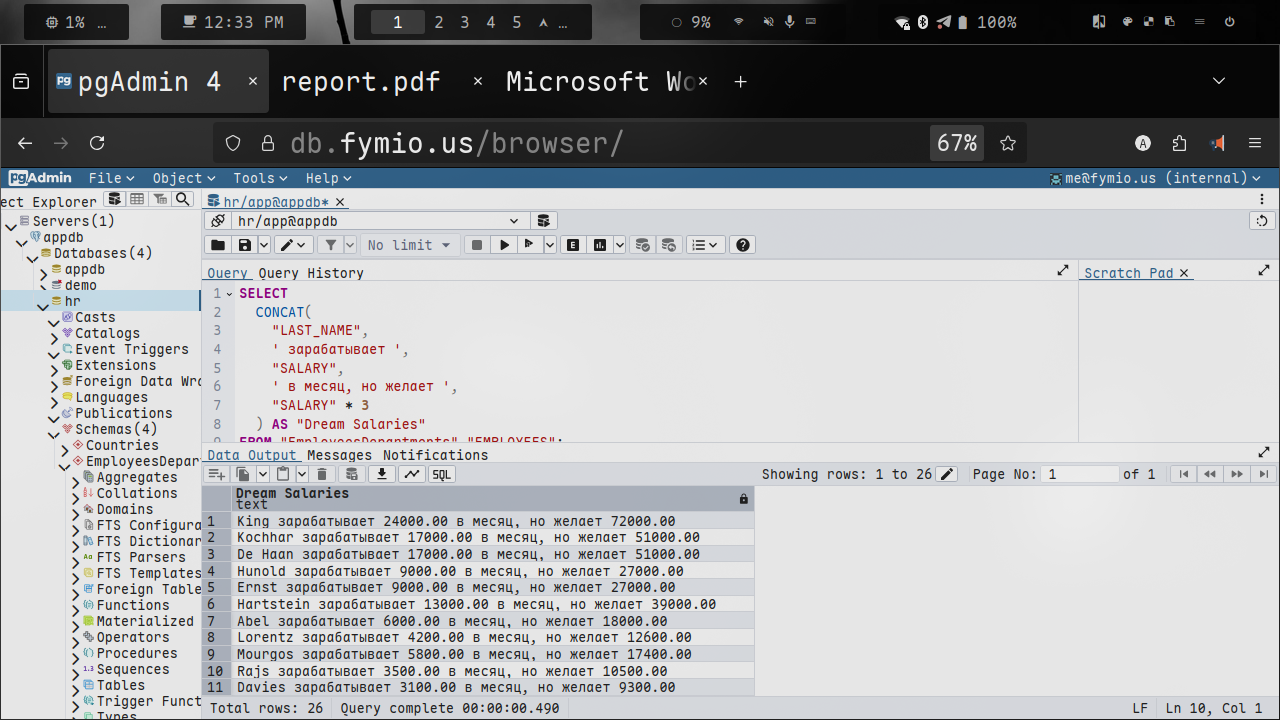The height and width of the screenshot is (720, 1280).
Task: Click the Page No input field
Action: 1080,474
